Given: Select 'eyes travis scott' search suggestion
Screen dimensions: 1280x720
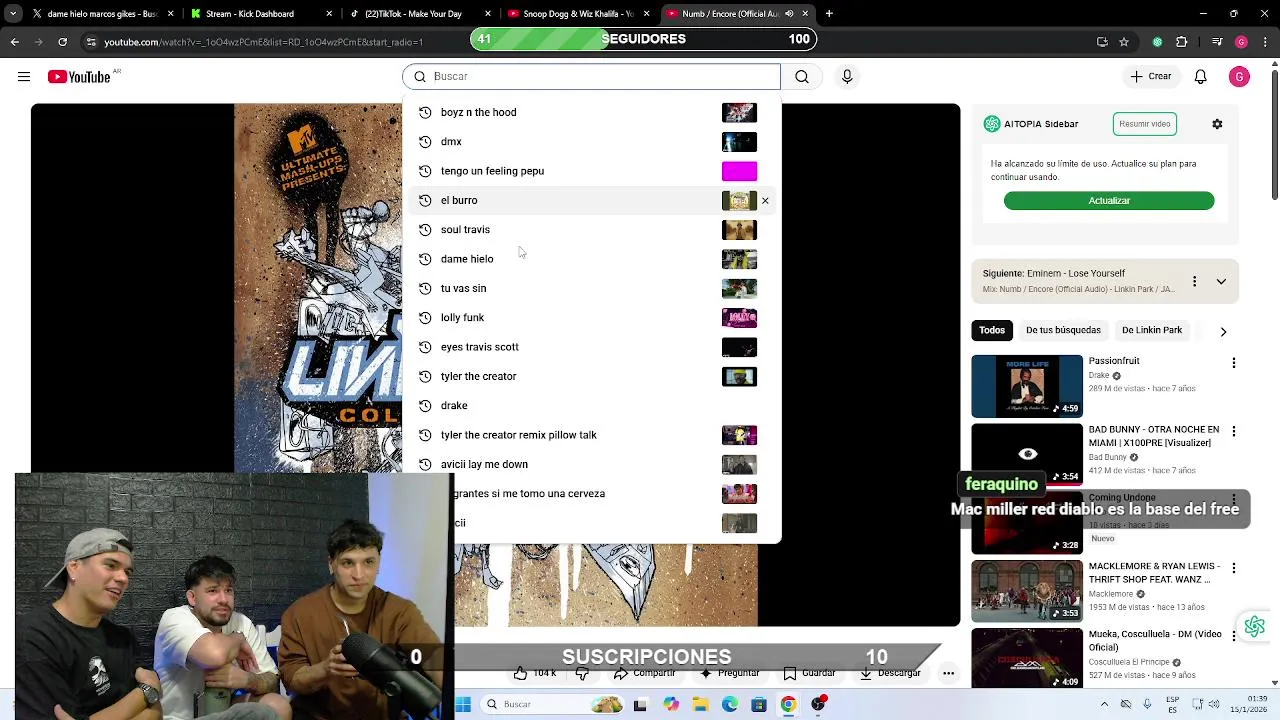Looking at the screenshot, I should pyautogui.click(x=591, y=347).
